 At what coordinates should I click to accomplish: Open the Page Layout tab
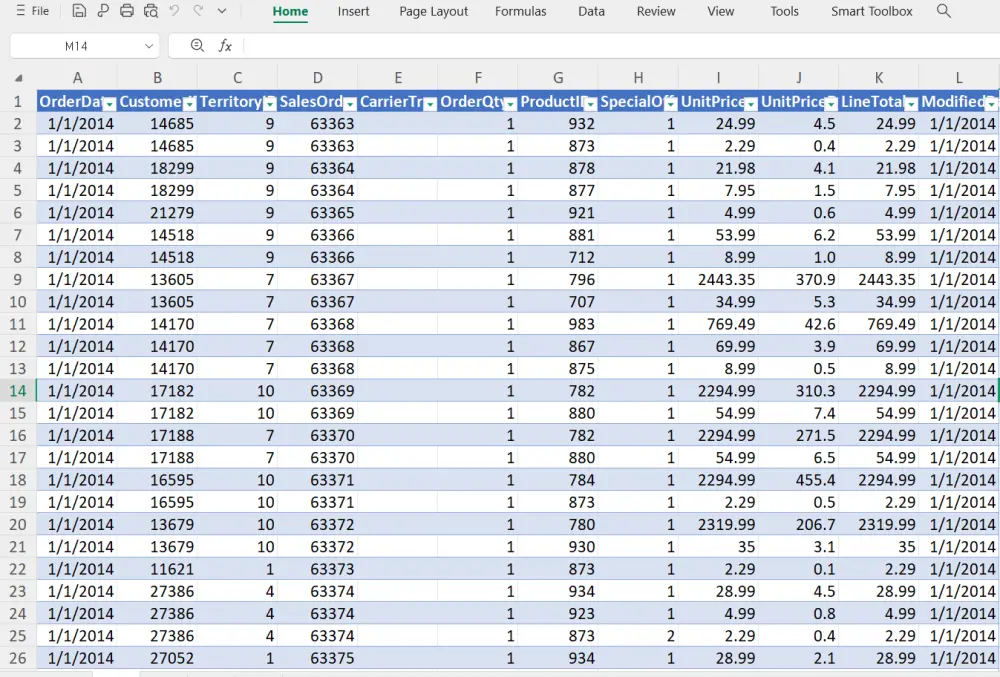[434, 11]
